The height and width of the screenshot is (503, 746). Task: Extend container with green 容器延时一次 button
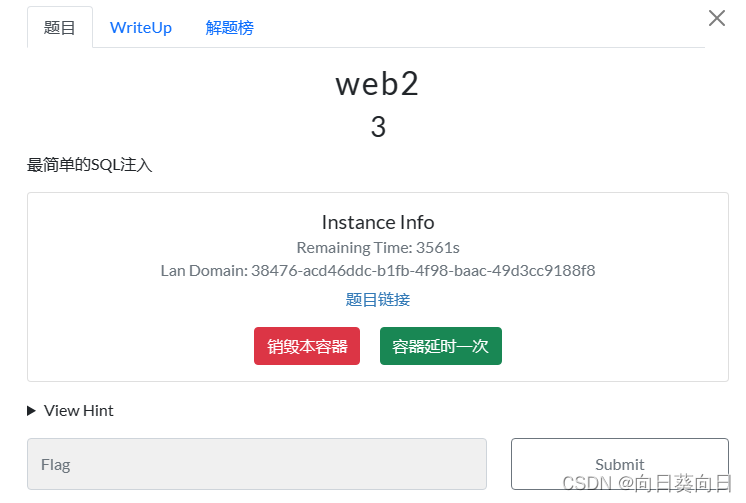pyautogui.click(x=441, y=346)
